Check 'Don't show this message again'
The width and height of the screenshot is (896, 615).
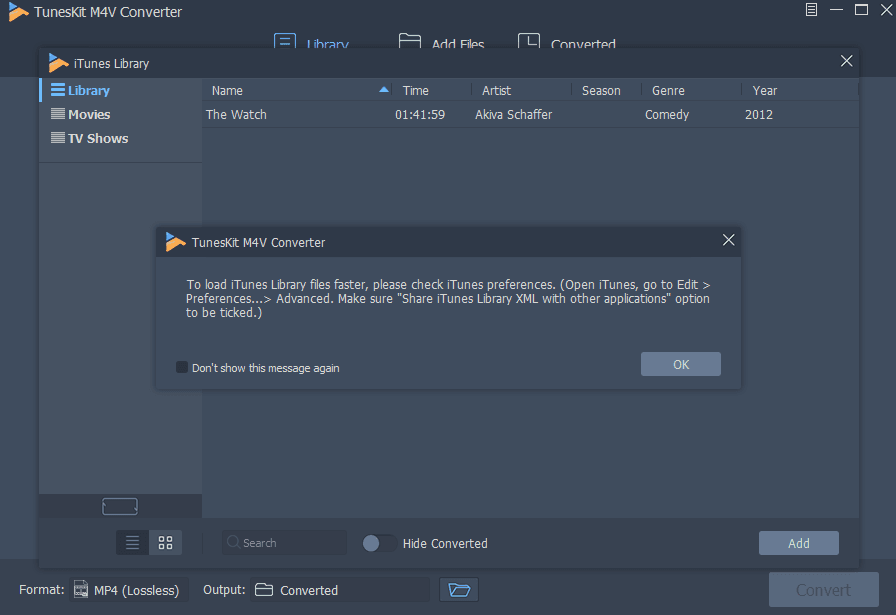click(x=182, y=368)
